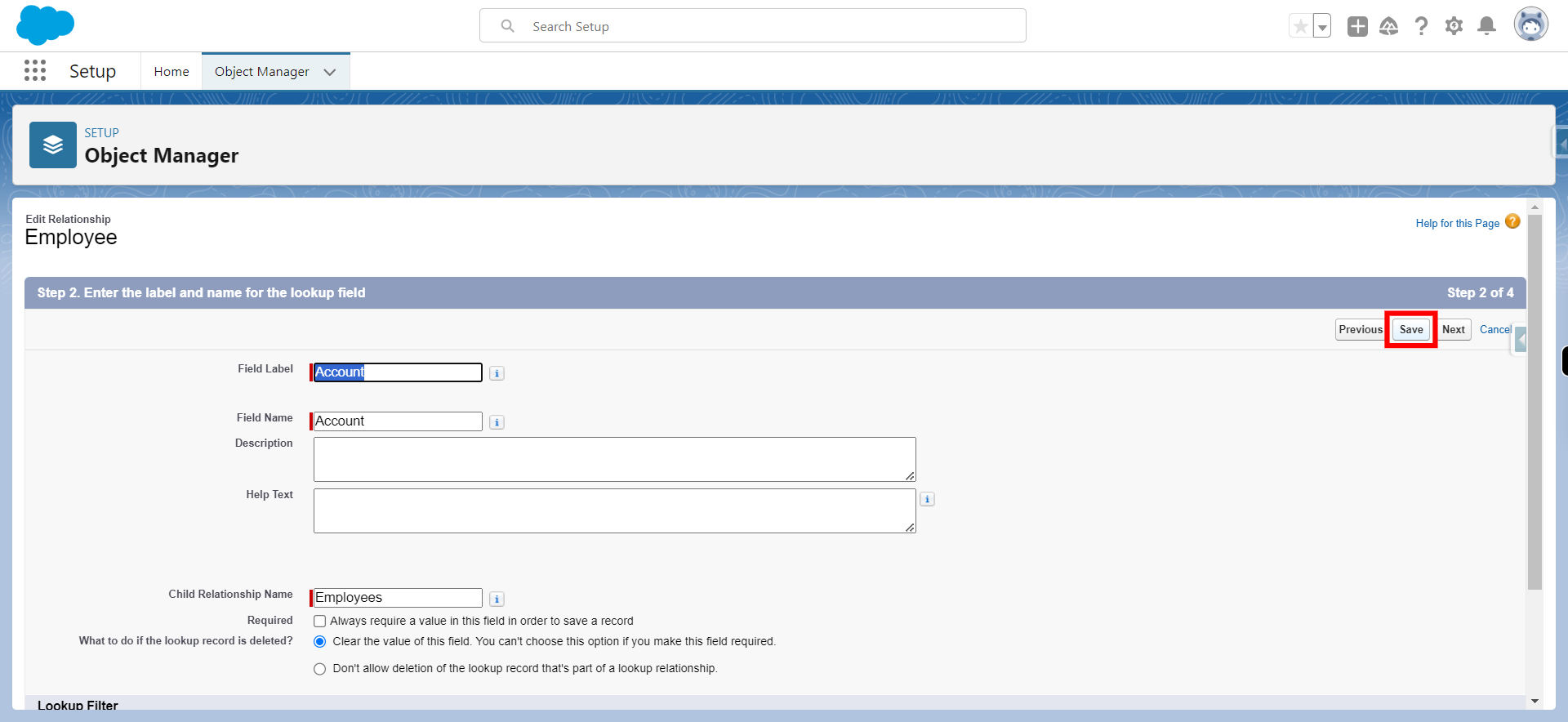Click the orange help icon for this page
This screenshot has width=1568, height=722.
1512,222
